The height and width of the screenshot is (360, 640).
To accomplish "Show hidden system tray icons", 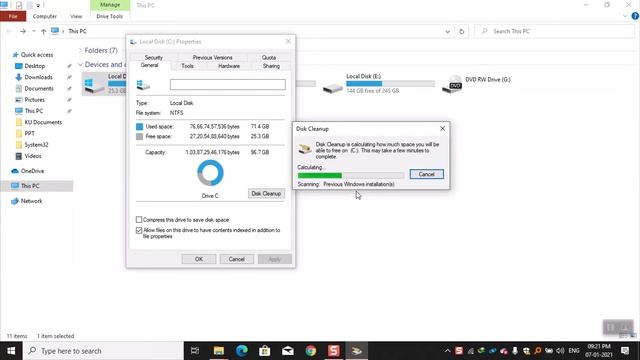I will [447, 351].
